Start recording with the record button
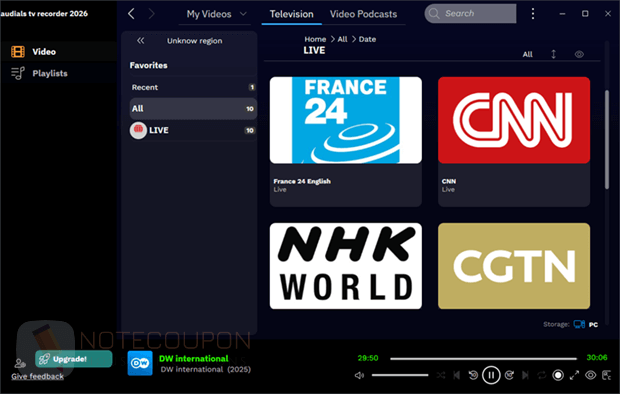The height and width of the screenshot is (394, 620). click(x=558, y=375)
